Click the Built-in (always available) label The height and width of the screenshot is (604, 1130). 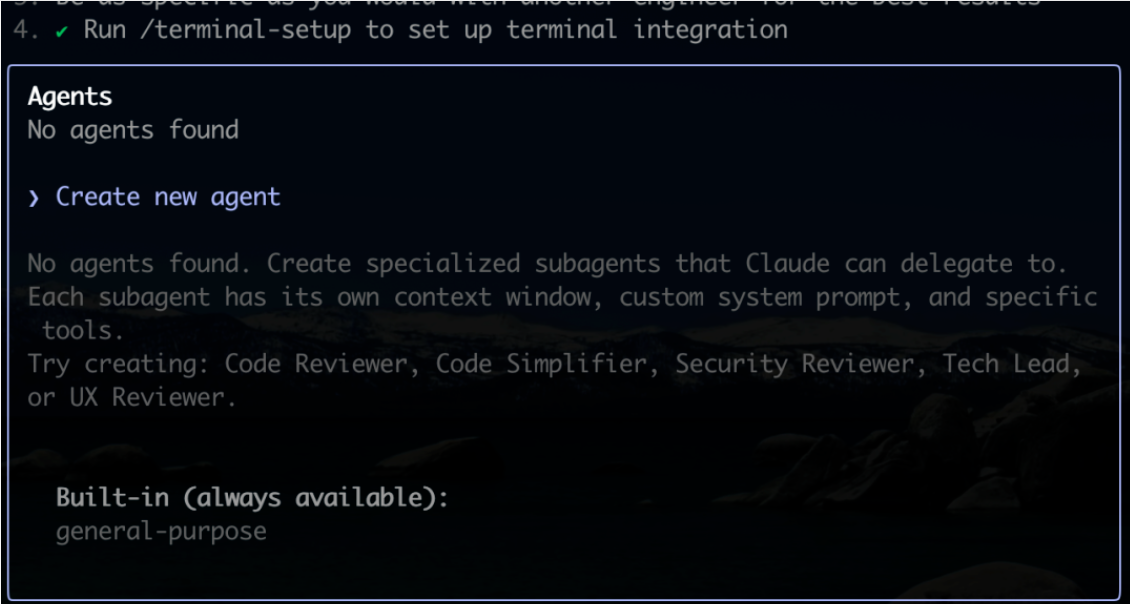pyautogui.click(x=252, y=498)
